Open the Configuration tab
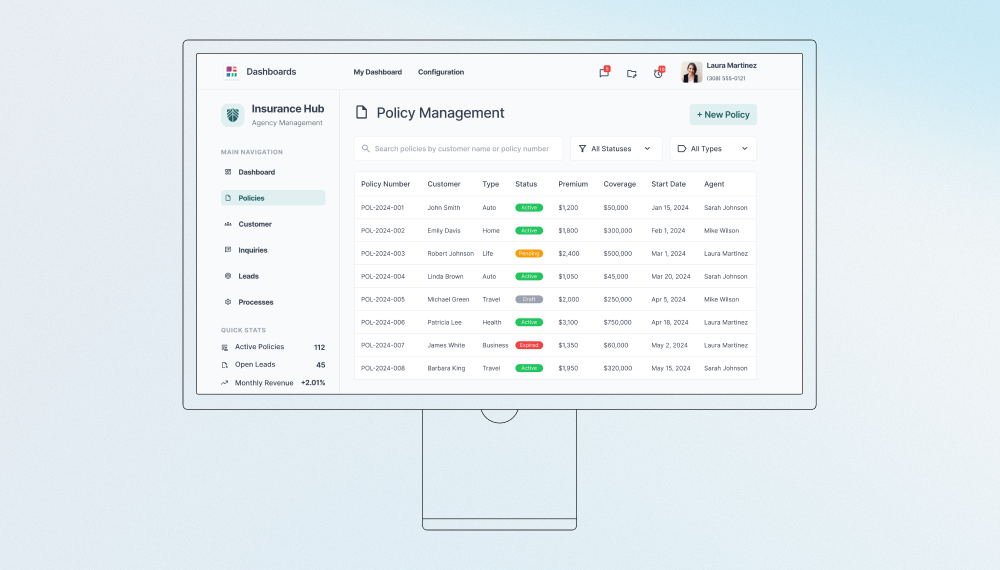The height and width of the screenshot is (570, 1000). (x=441, y=72)
